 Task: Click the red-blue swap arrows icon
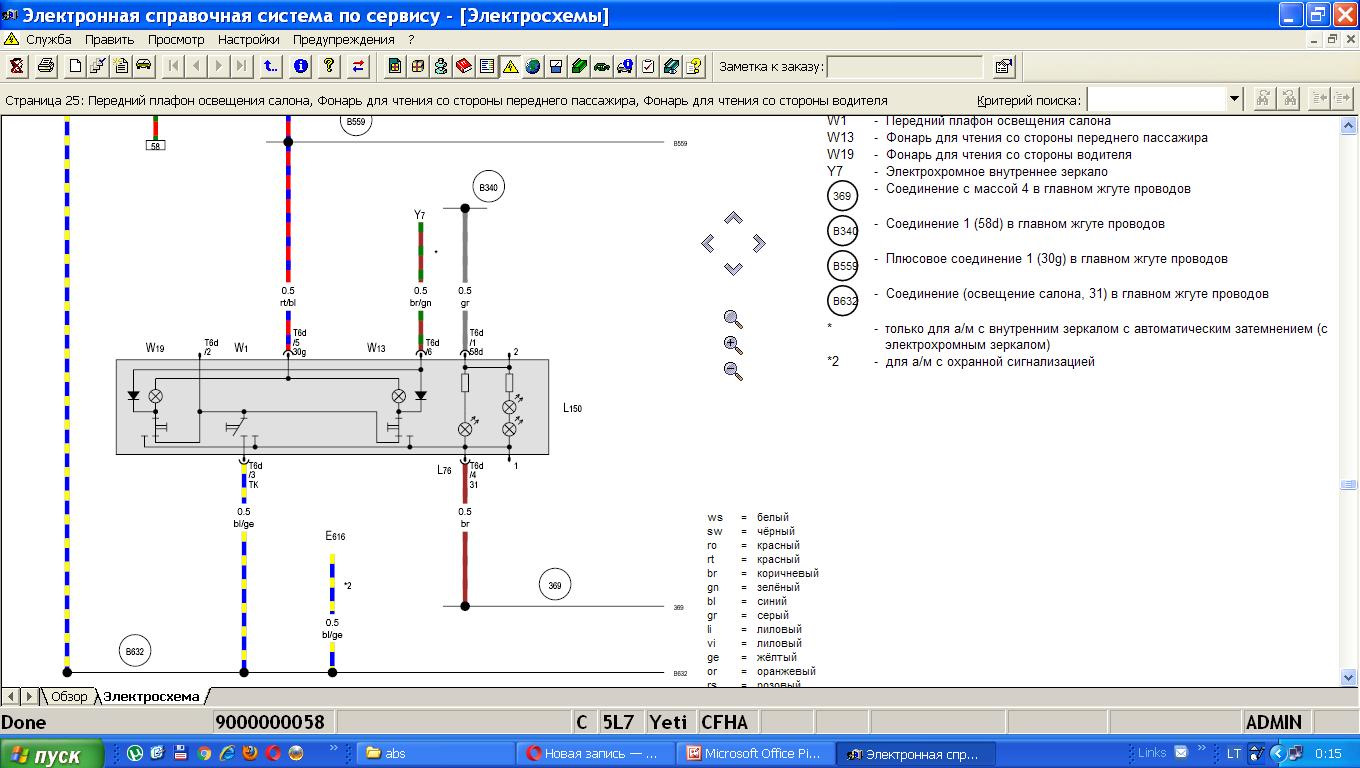click(358, 67)
